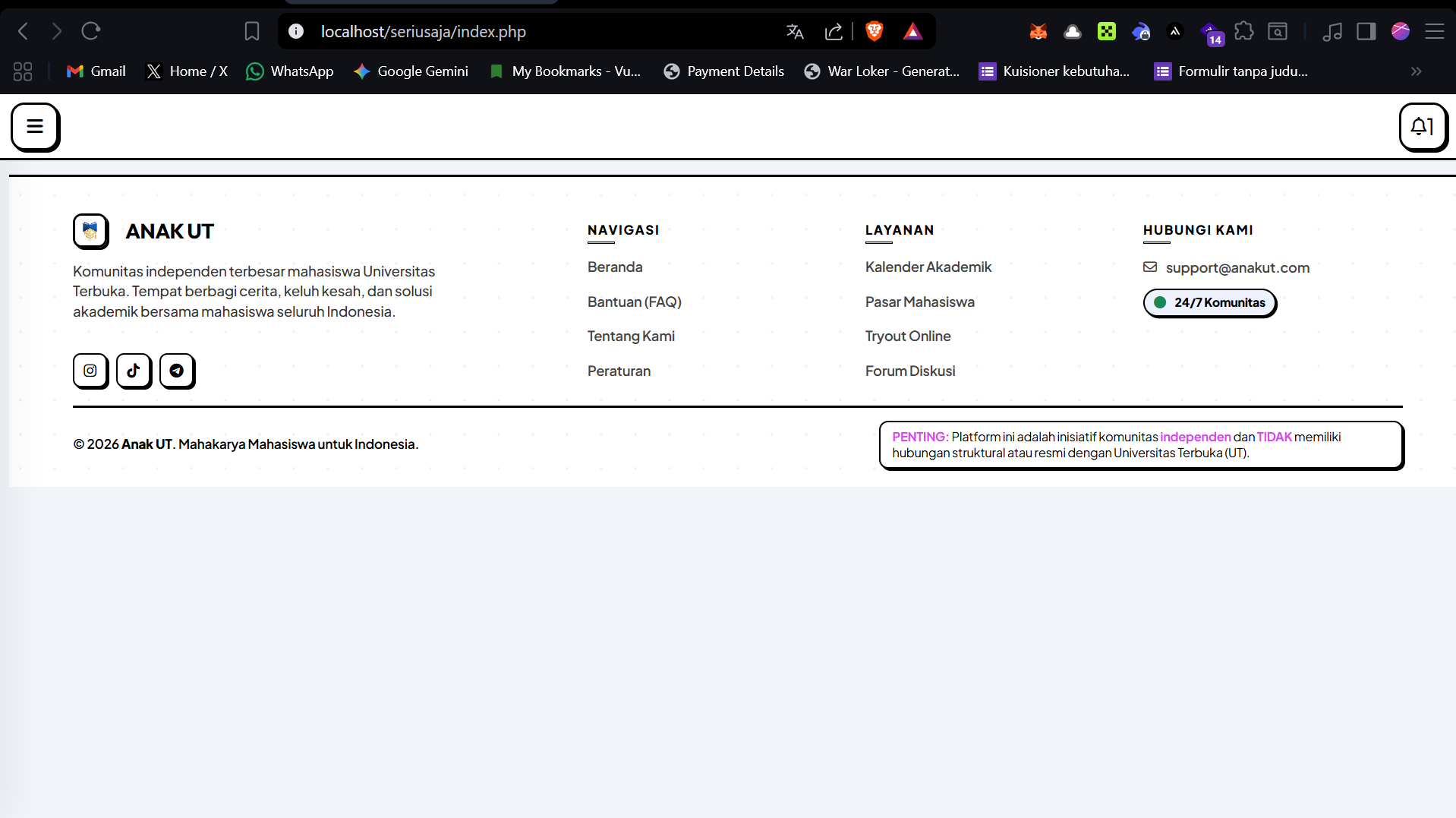Open Payment Details bookmark
Viewport: 1456px width, 818px height.
click(x=723, y=71)
